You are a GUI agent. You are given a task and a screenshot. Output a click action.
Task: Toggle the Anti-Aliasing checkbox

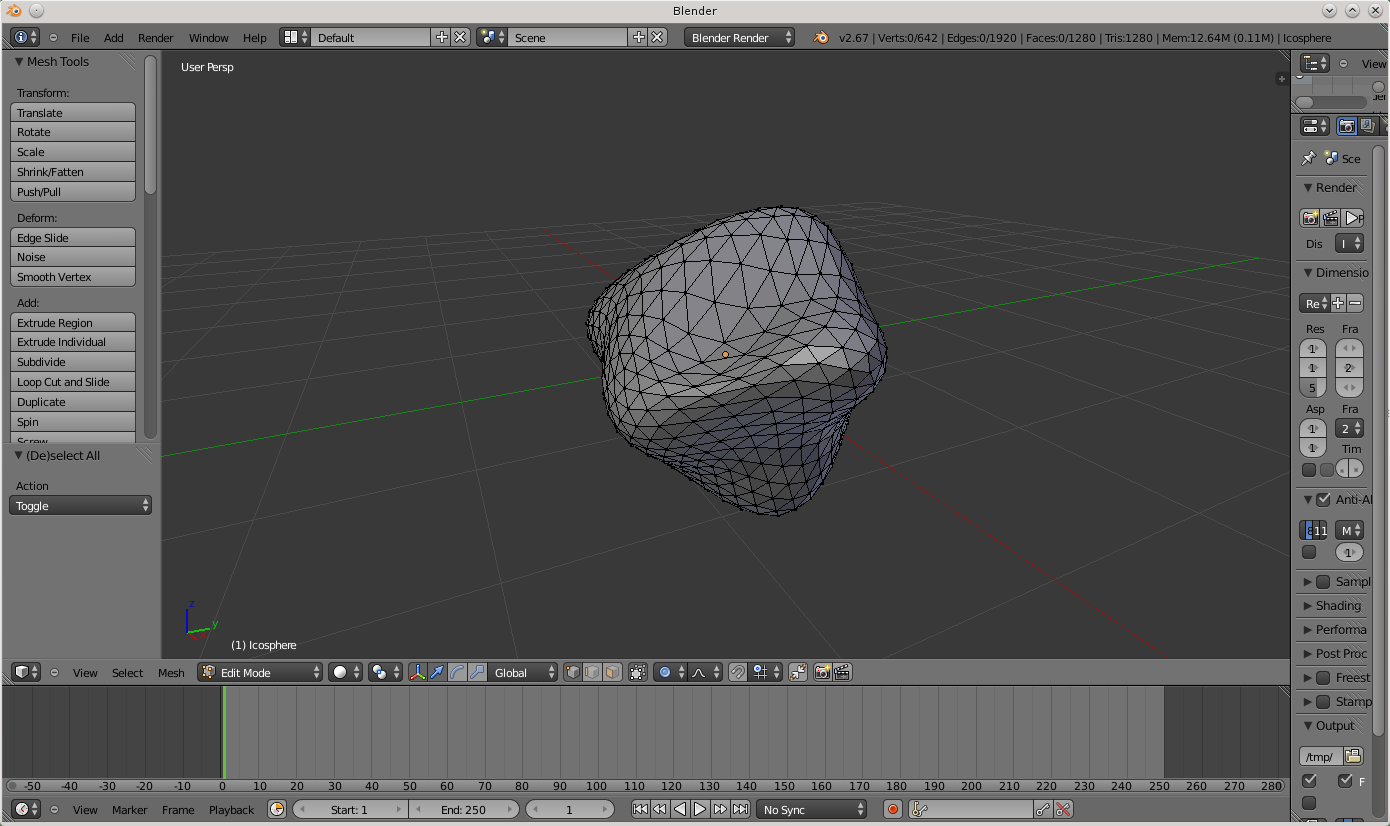click(x=1324, y=500)
